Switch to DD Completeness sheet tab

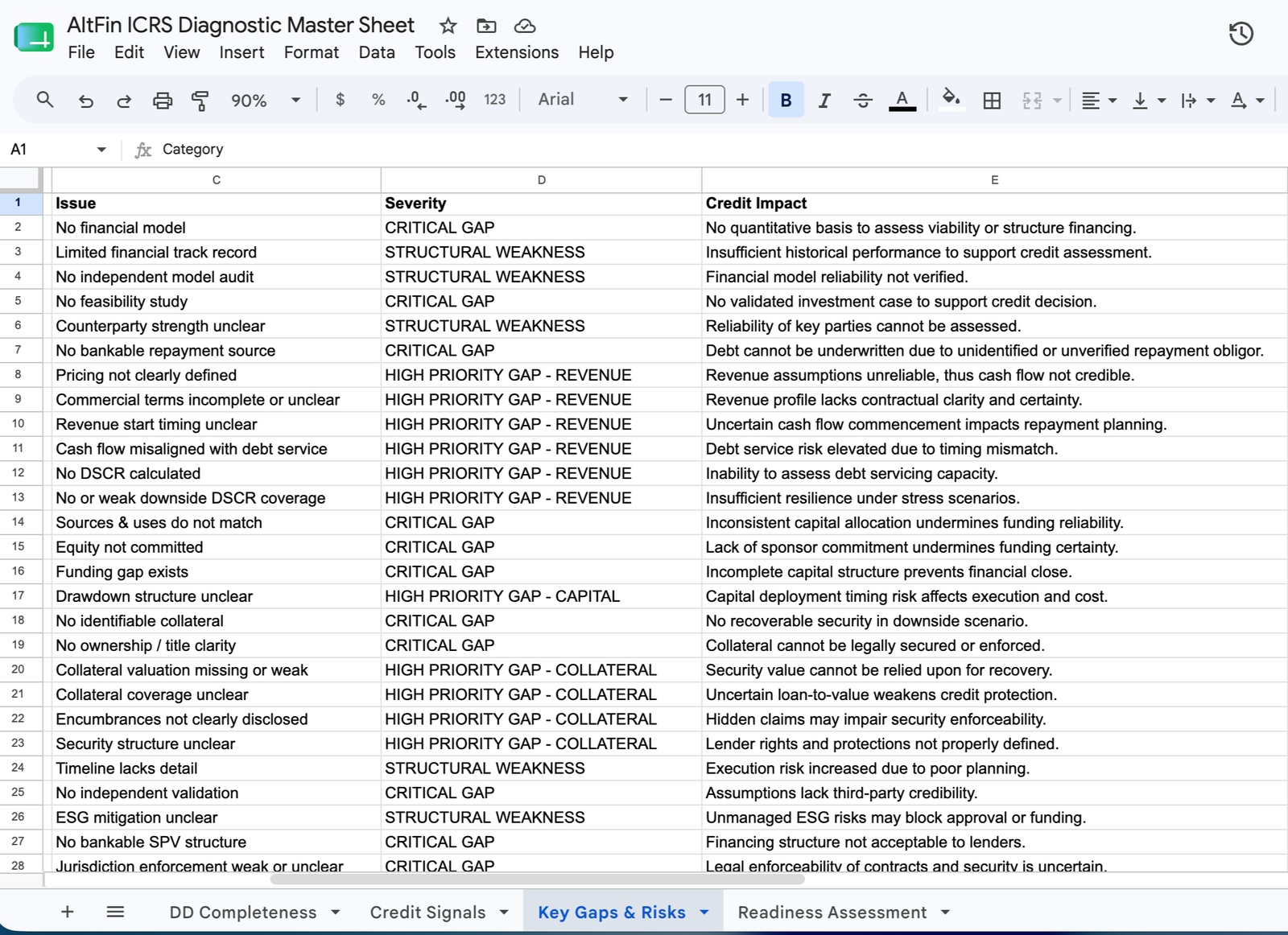(x=243, y=912)
